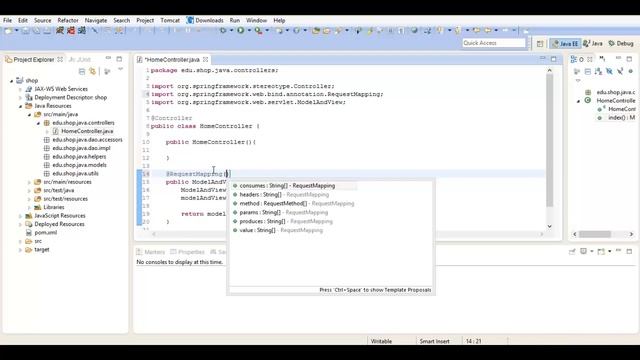This screenshot has height=360, width=640.
Task: Toggle Hide Non-Public Members in Outline toolbar
Action: click(631, 71)
